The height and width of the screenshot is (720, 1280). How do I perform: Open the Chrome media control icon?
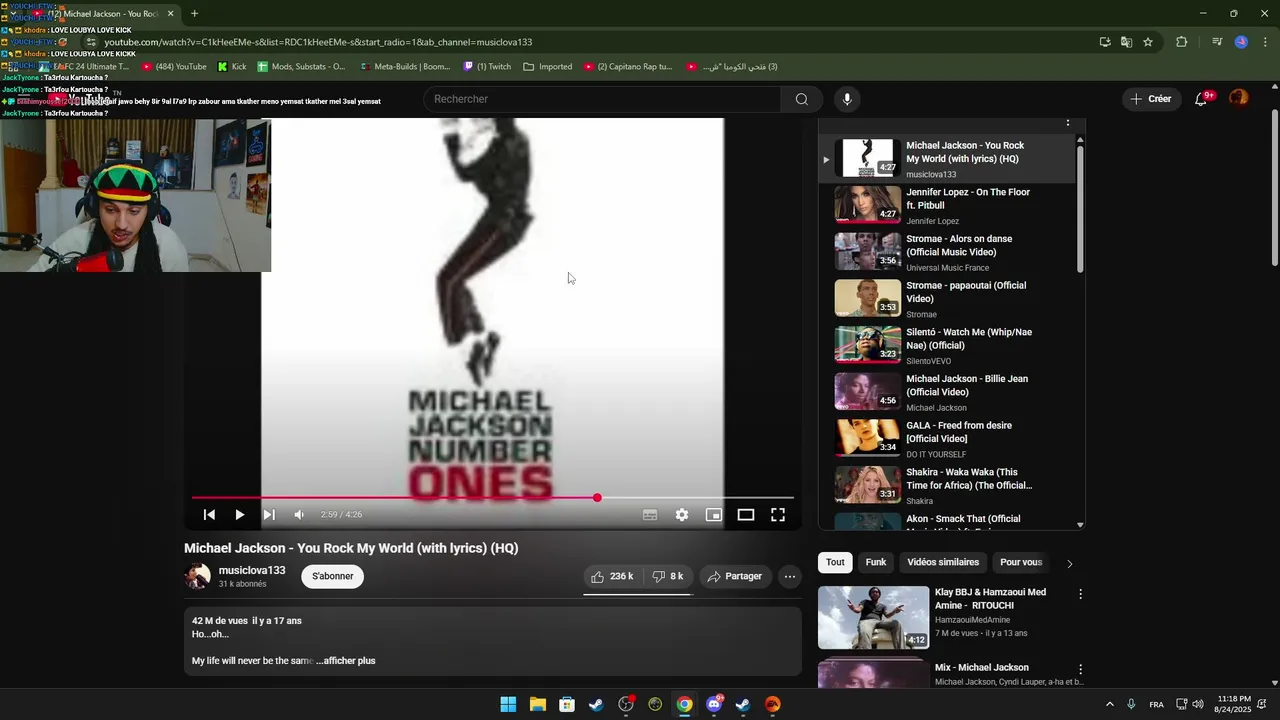pyautogui.click(x=1217, y=42)
